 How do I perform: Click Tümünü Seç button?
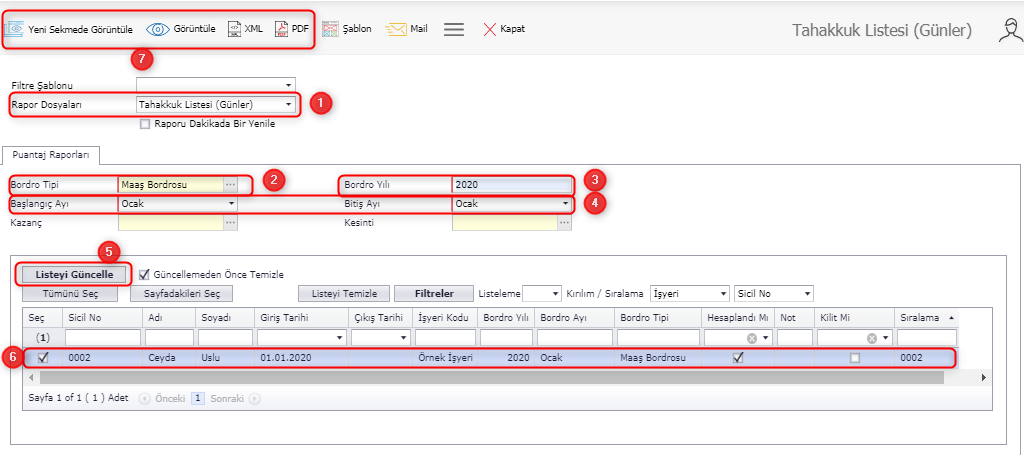click(x=71, y=294)
